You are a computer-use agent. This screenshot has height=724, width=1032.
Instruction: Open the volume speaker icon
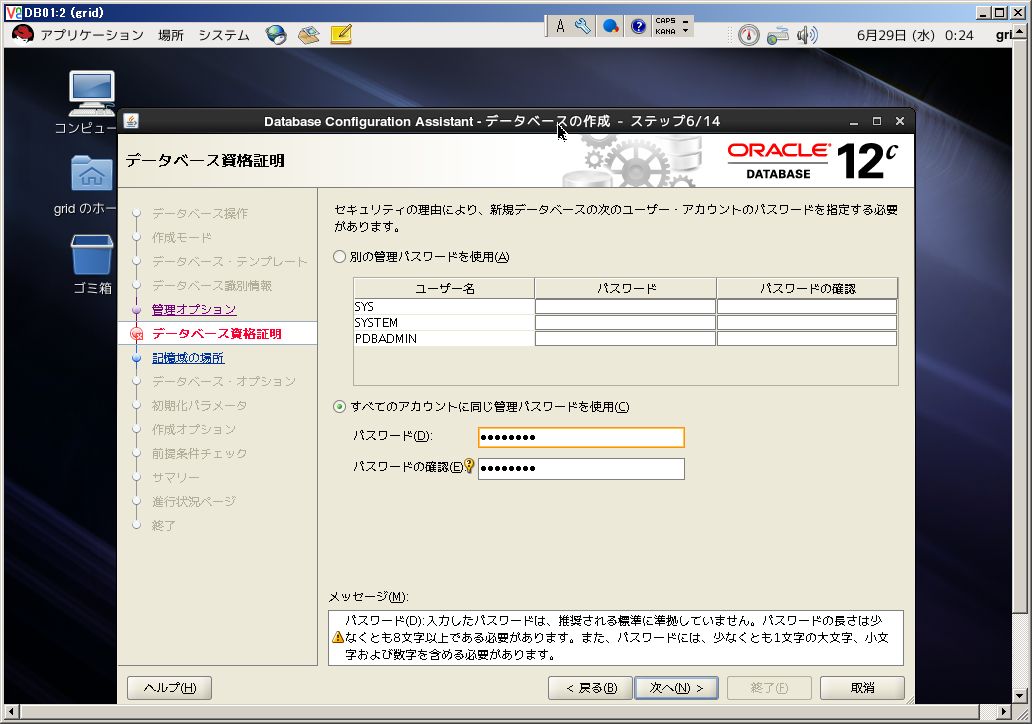click(x=807, y=35)
